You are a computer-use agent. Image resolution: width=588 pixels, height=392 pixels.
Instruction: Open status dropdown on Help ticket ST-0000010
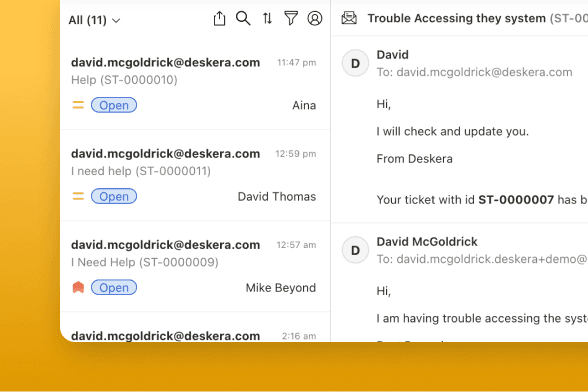click(x=114, y=105)
